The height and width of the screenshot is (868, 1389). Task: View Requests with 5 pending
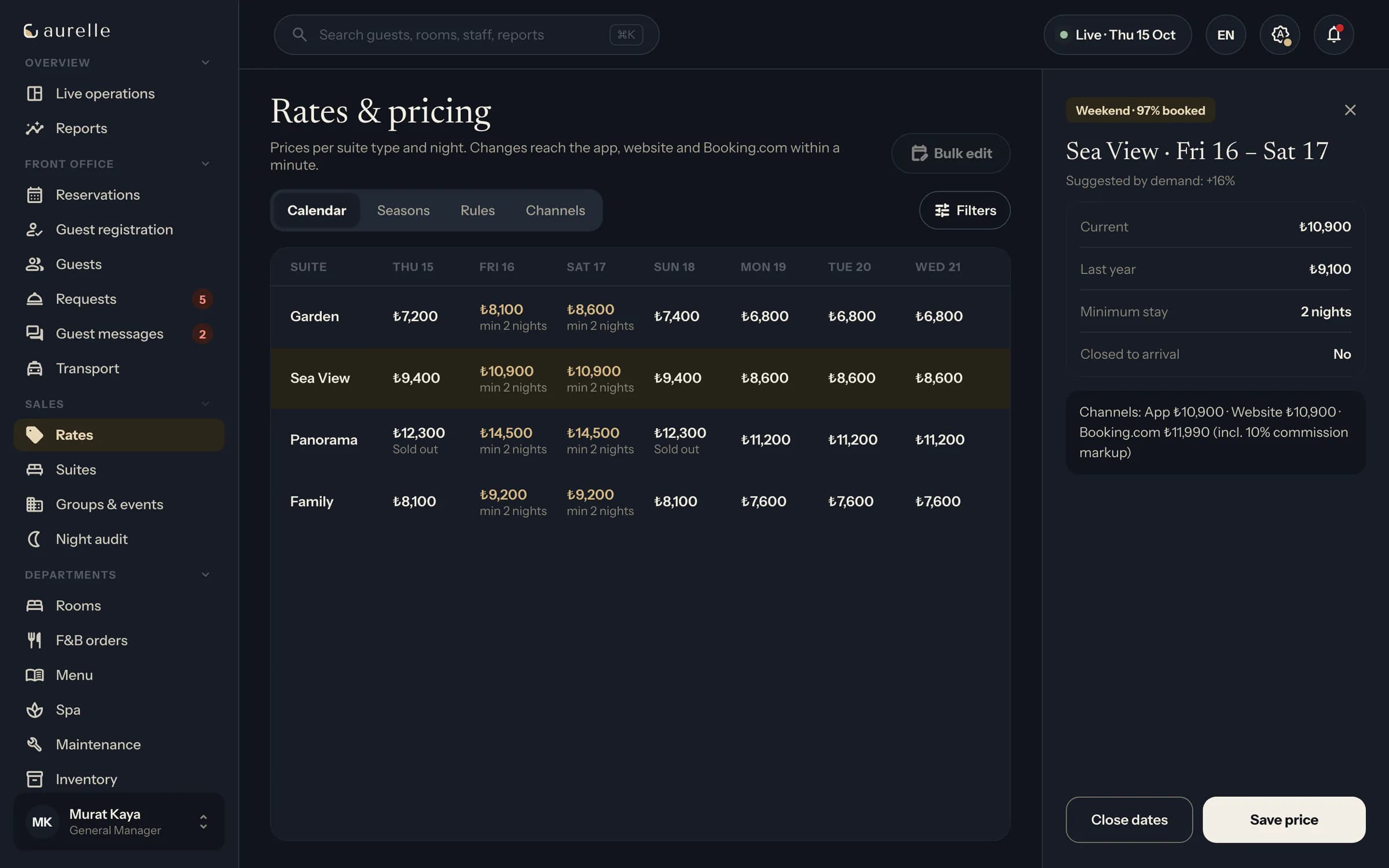(x=119, y=299)
